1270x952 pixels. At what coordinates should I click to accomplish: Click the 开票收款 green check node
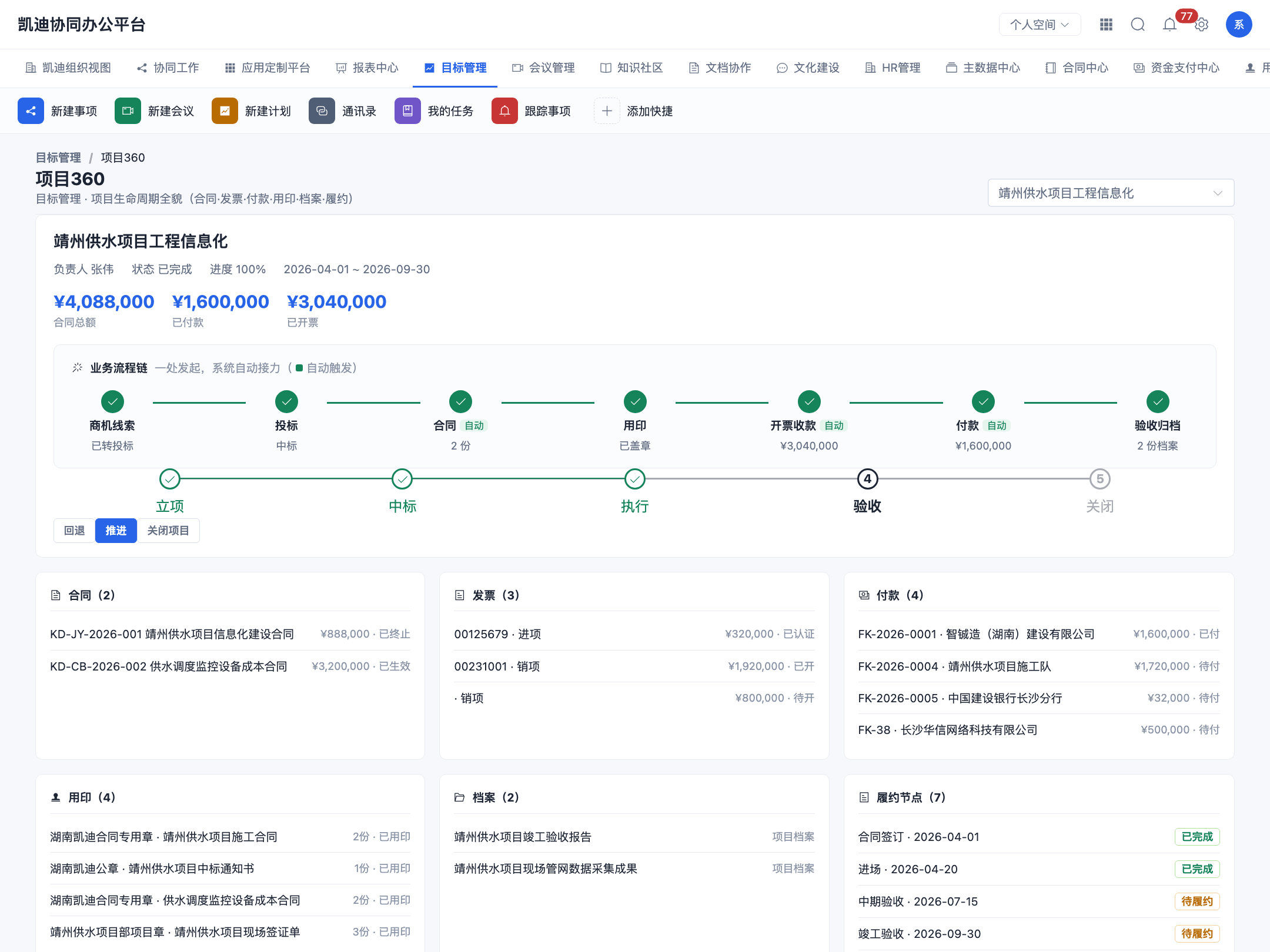click(x=809, y=402)
